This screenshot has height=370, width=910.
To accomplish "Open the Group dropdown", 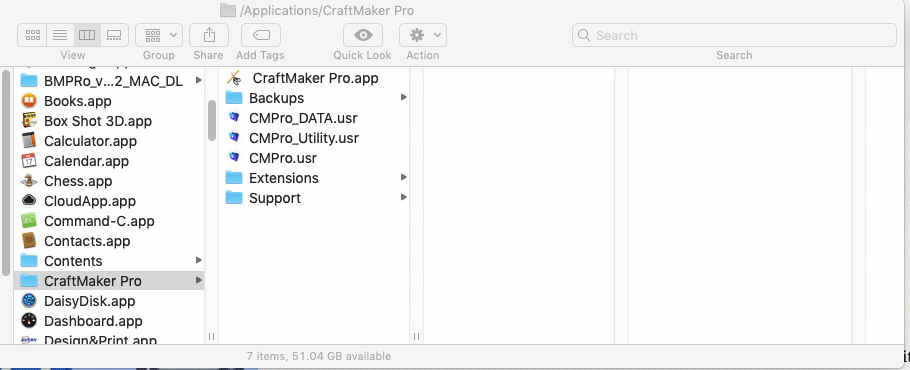I will pos(159,35).
